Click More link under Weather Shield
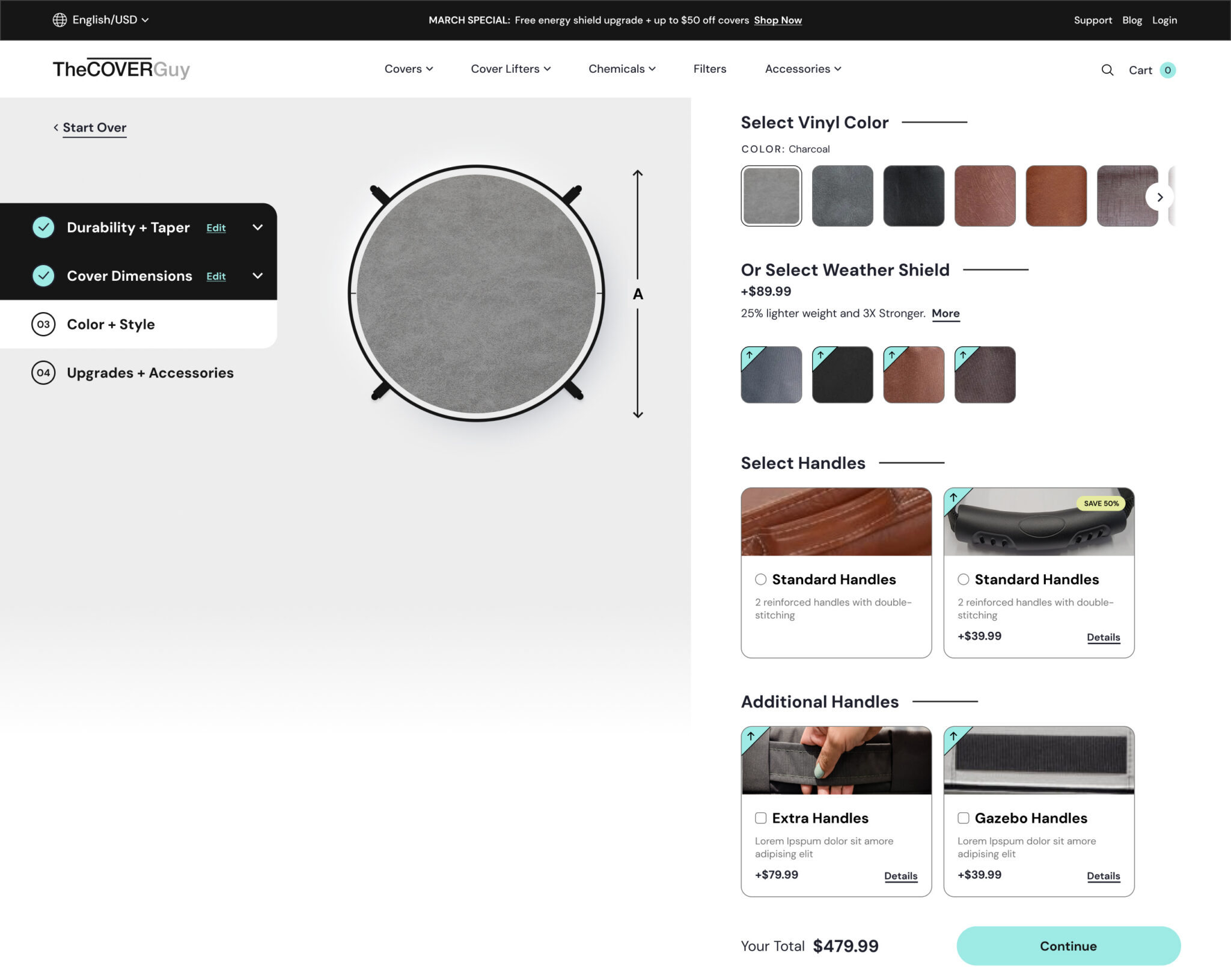Screen dimensions: 1231x980 tap(945, 313)
